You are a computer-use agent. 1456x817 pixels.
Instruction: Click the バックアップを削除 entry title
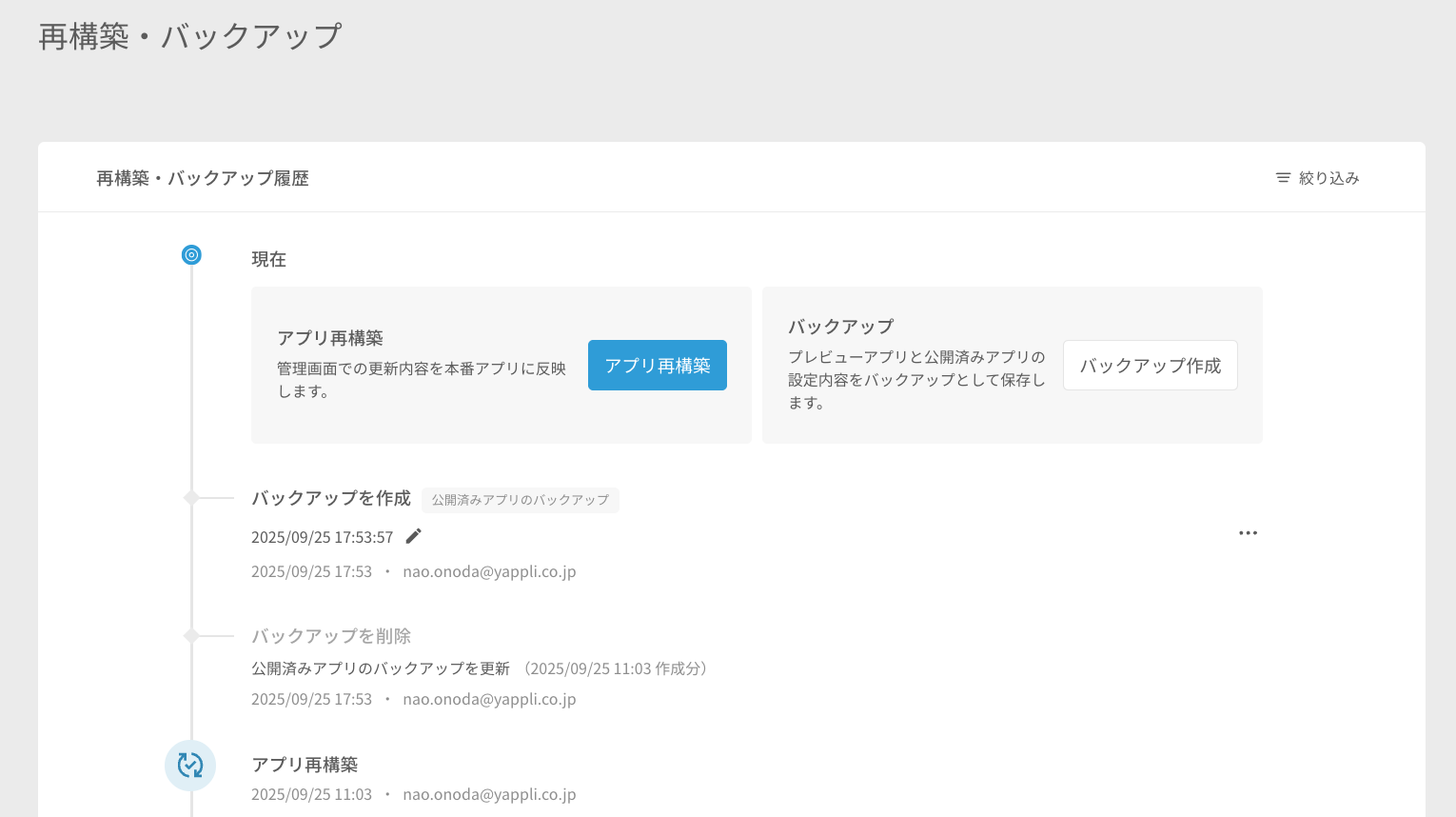(x=331, y=636)
